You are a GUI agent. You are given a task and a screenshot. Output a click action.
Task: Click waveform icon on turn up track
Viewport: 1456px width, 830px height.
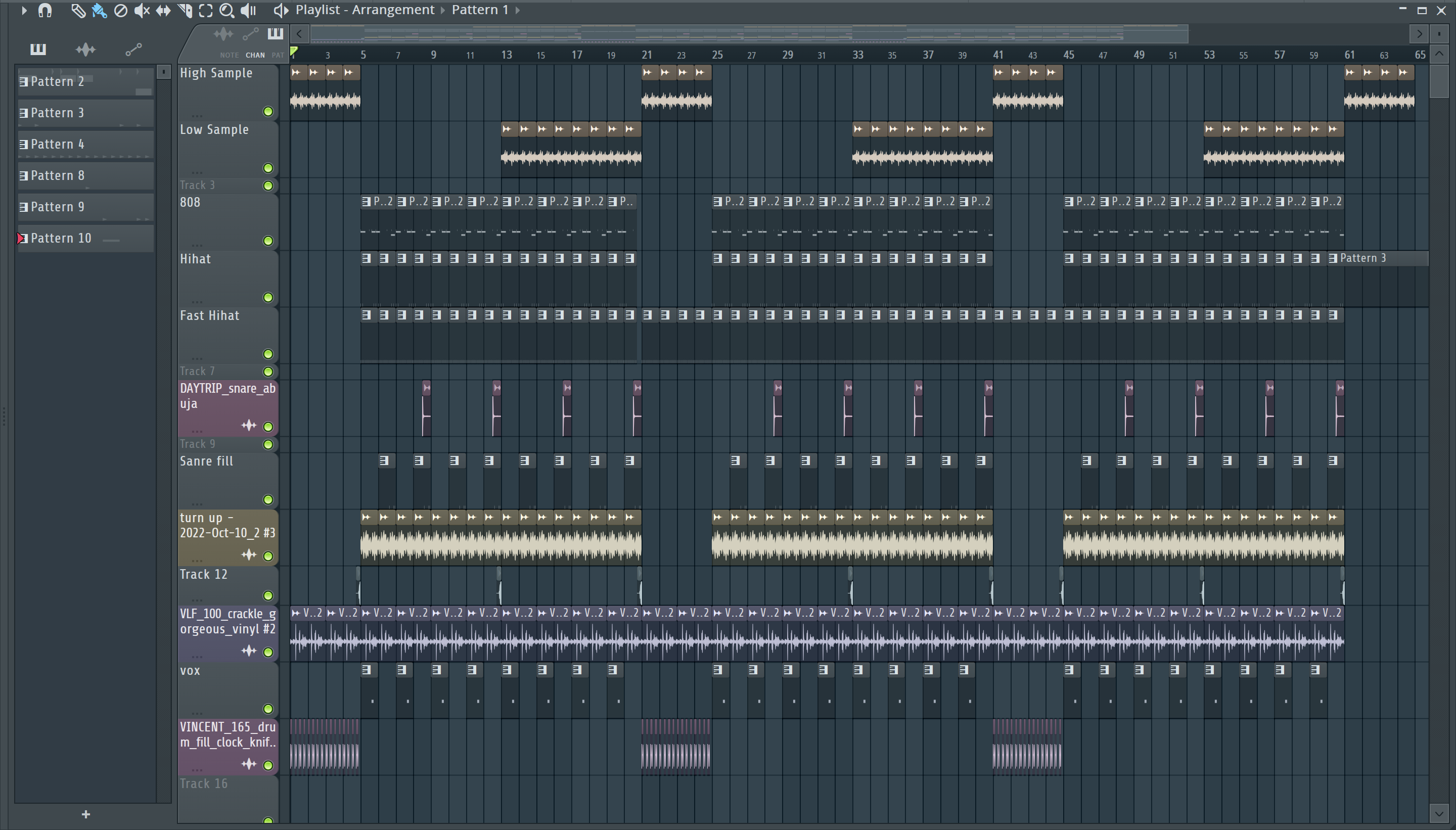coord(249,555)
